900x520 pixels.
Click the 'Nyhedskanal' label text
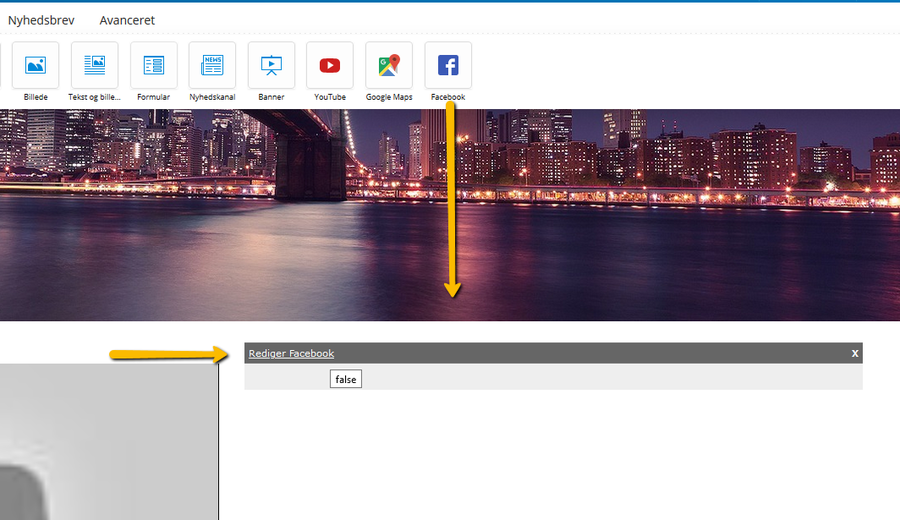pyautogui.click(x=212, y=97)
